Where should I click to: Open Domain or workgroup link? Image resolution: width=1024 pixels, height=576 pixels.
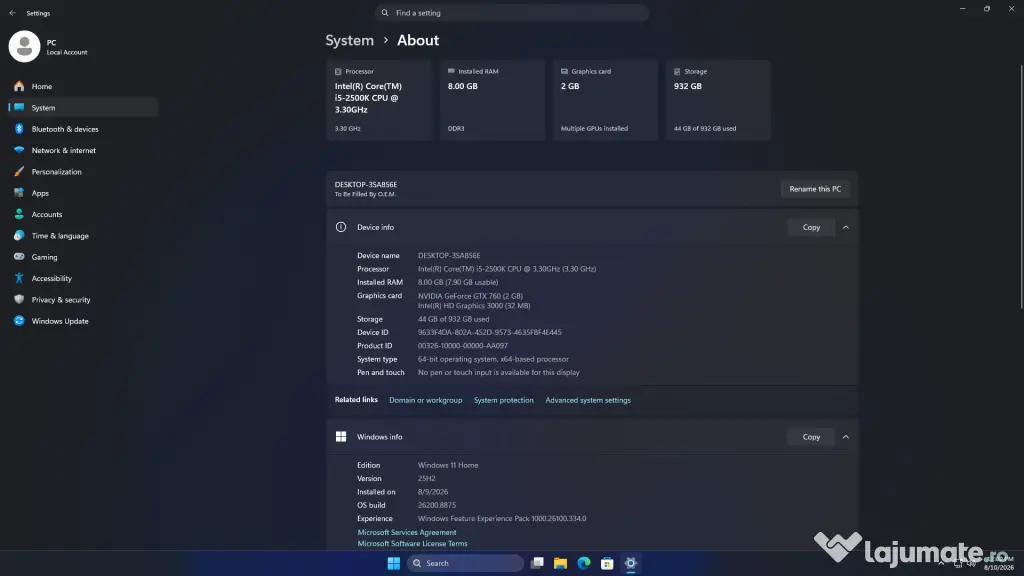coord(425,400)
